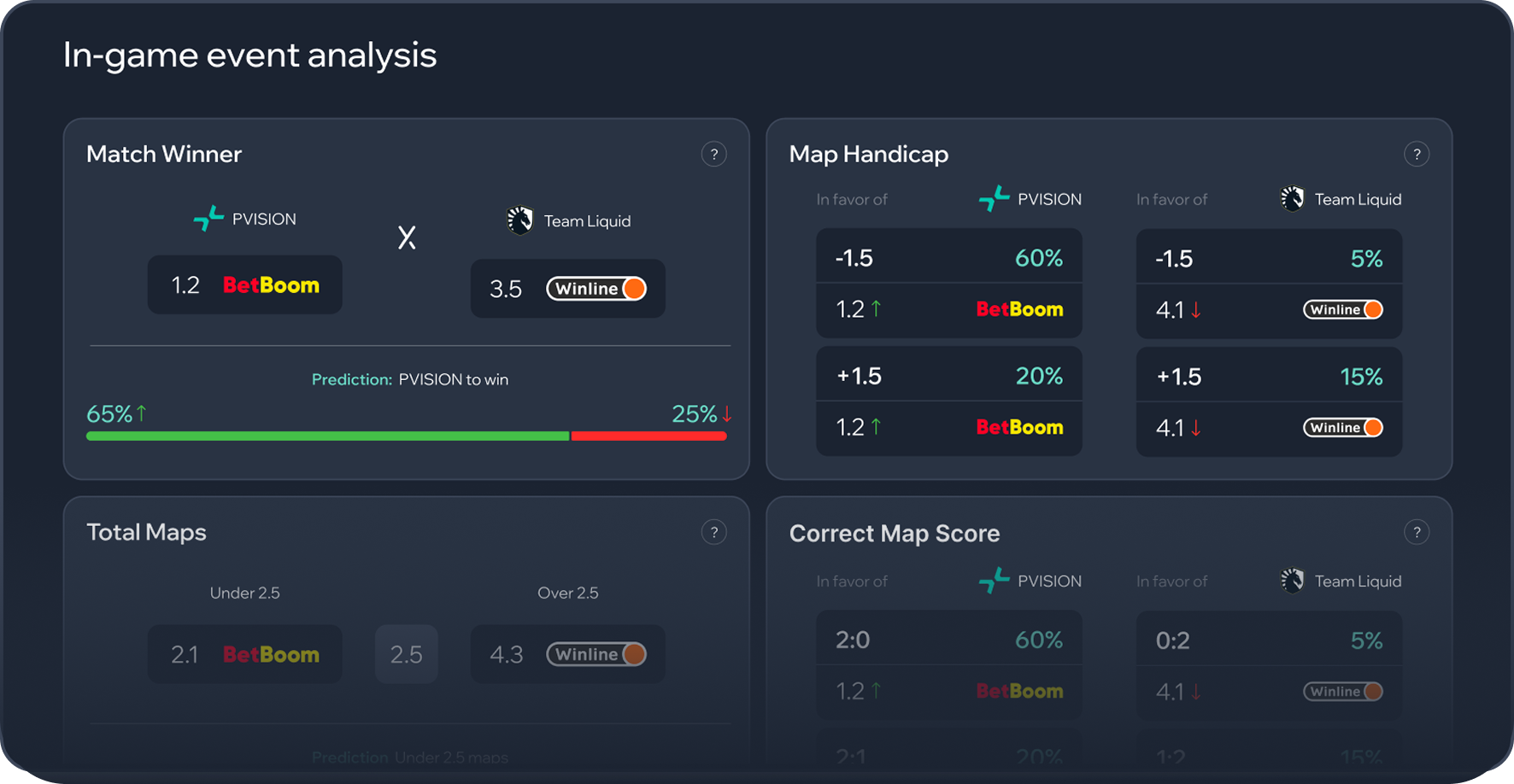Image resolution: width=1514 pixels, height=784 pixels.
Task: Select the 1.2 BetBoom Match Winner odds
Action: [x=245, y=285]
